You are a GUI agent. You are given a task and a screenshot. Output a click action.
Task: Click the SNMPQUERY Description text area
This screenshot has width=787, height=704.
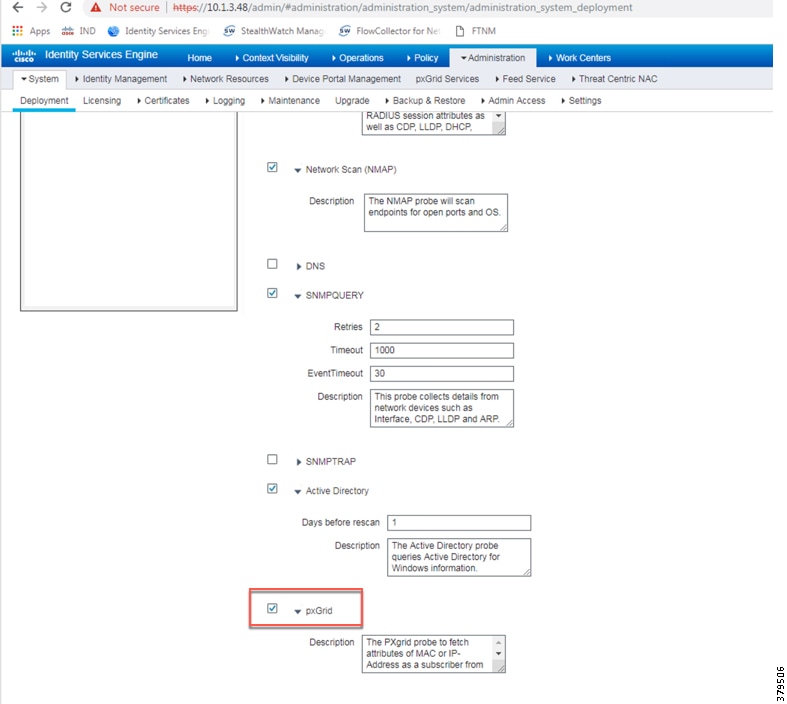(442, 408)
